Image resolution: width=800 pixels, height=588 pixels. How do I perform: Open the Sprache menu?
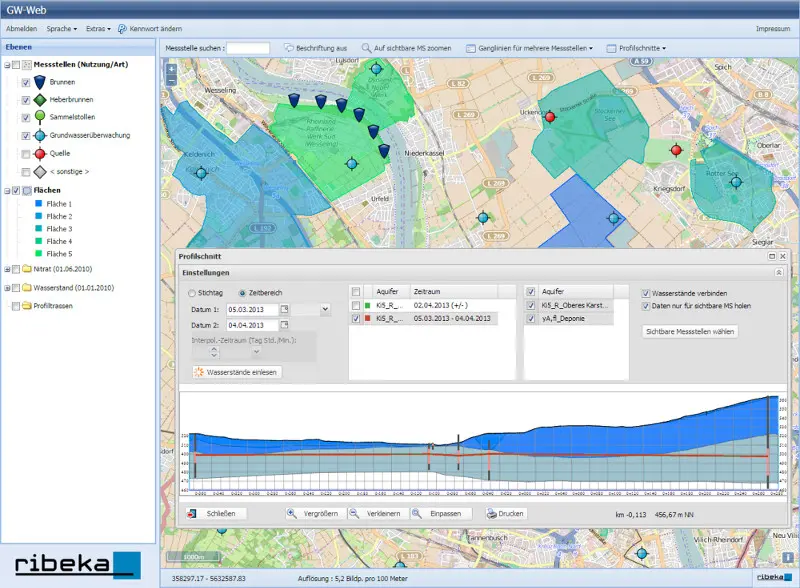62,29
